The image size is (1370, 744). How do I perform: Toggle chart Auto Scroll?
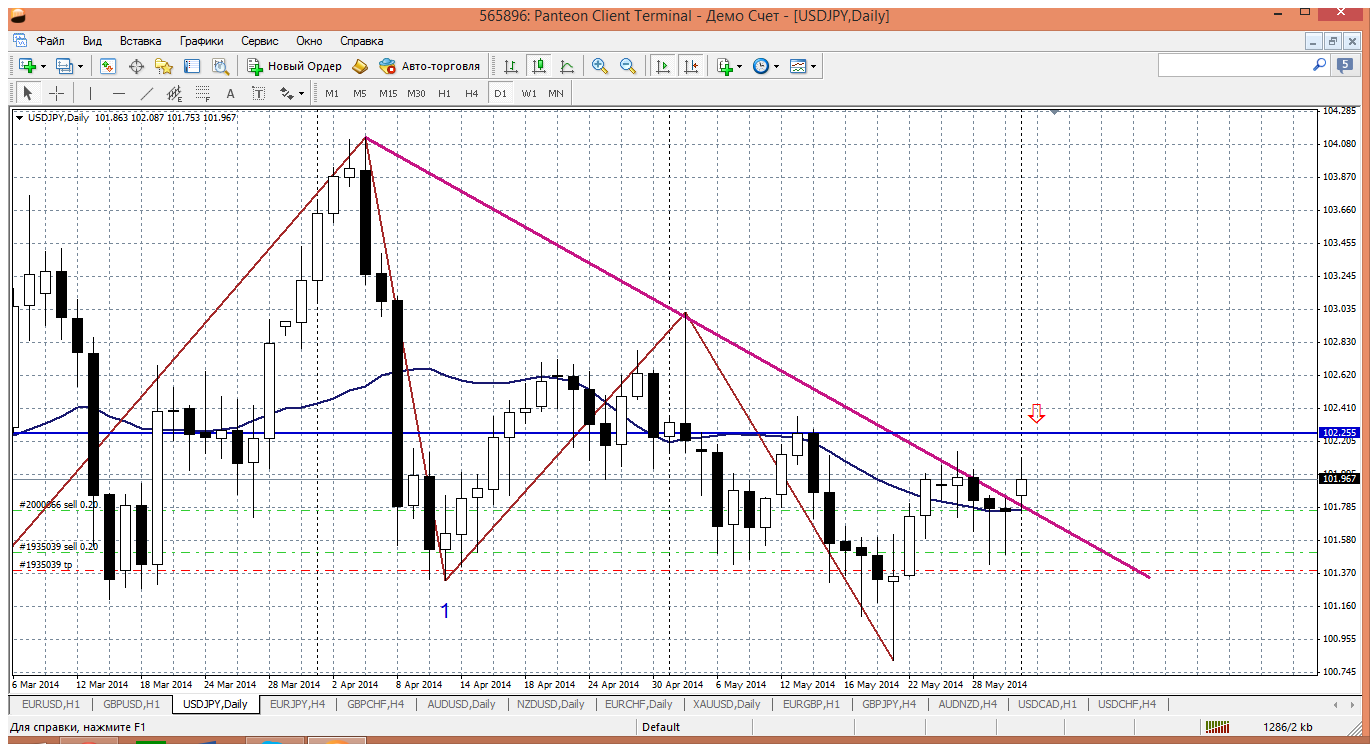pos(662,66)
